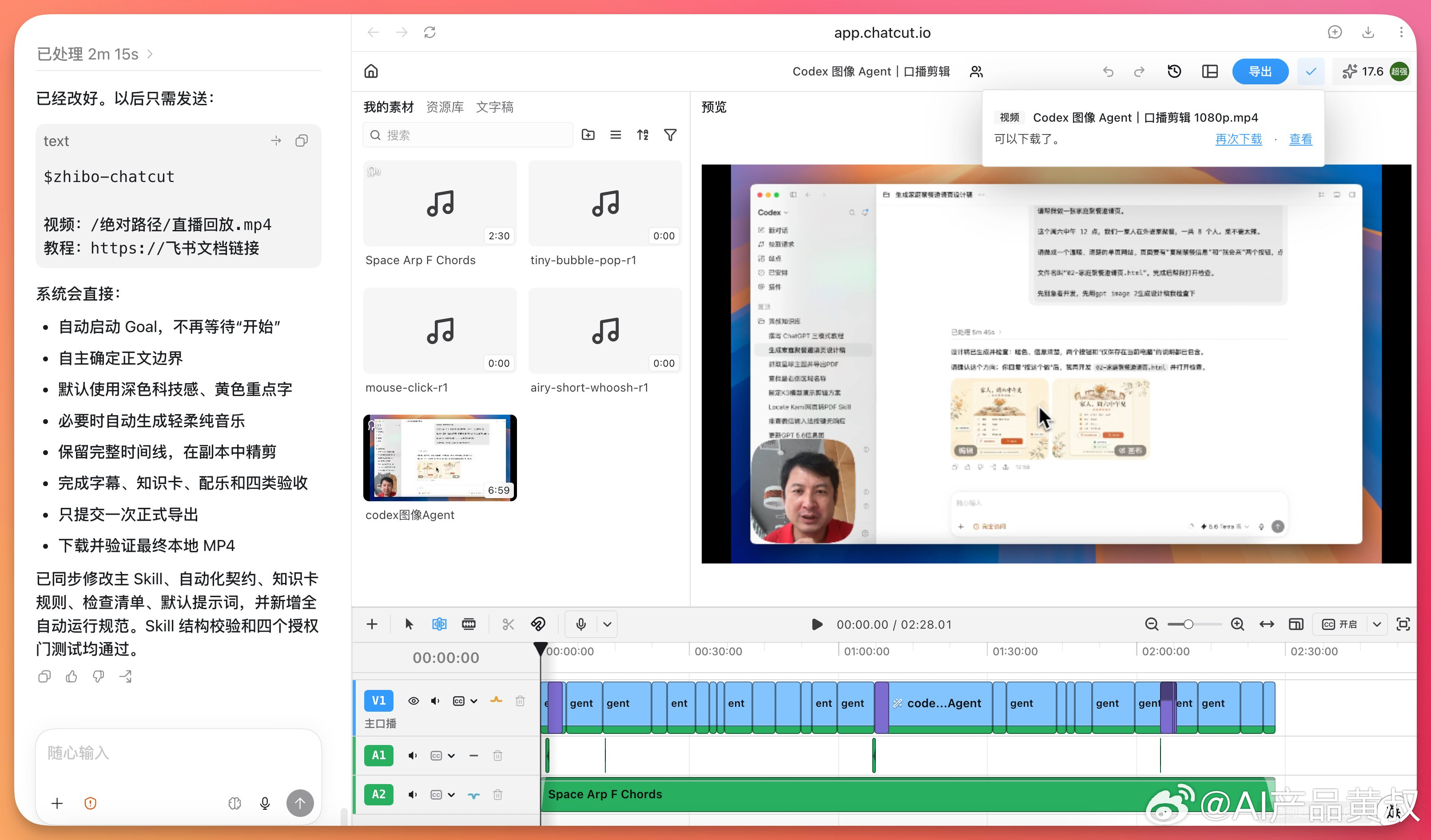Start voice recording with microphone
Image resolution: width=1431 pixels, height=840 pixels.
[x=581, y=624]
